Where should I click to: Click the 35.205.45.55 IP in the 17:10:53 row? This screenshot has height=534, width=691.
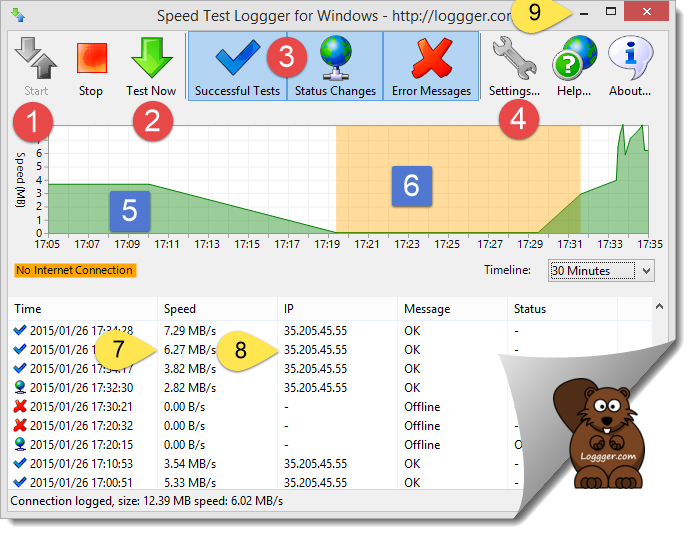click(316, 464)
